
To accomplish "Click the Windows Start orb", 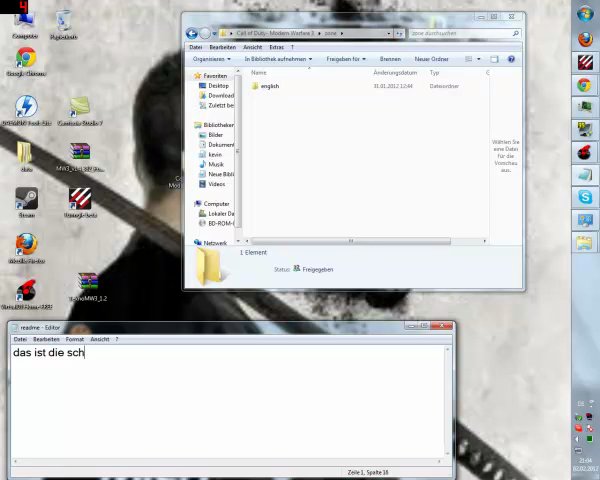I will [x=585, y=14].
